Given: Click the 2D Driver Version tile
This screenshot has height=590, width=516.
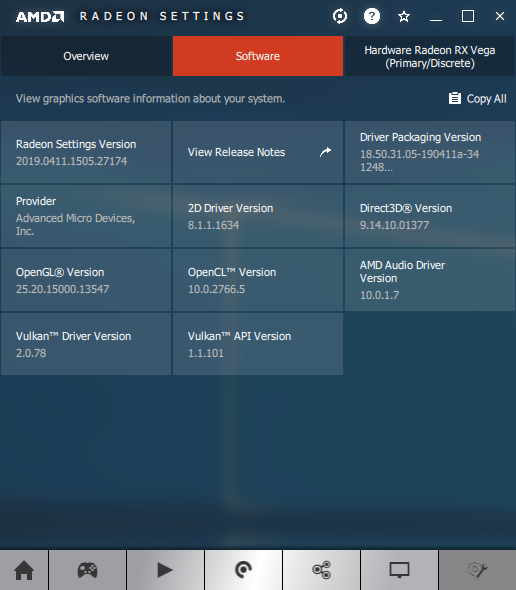Looking at the screenshot, I should click(258, 216).
